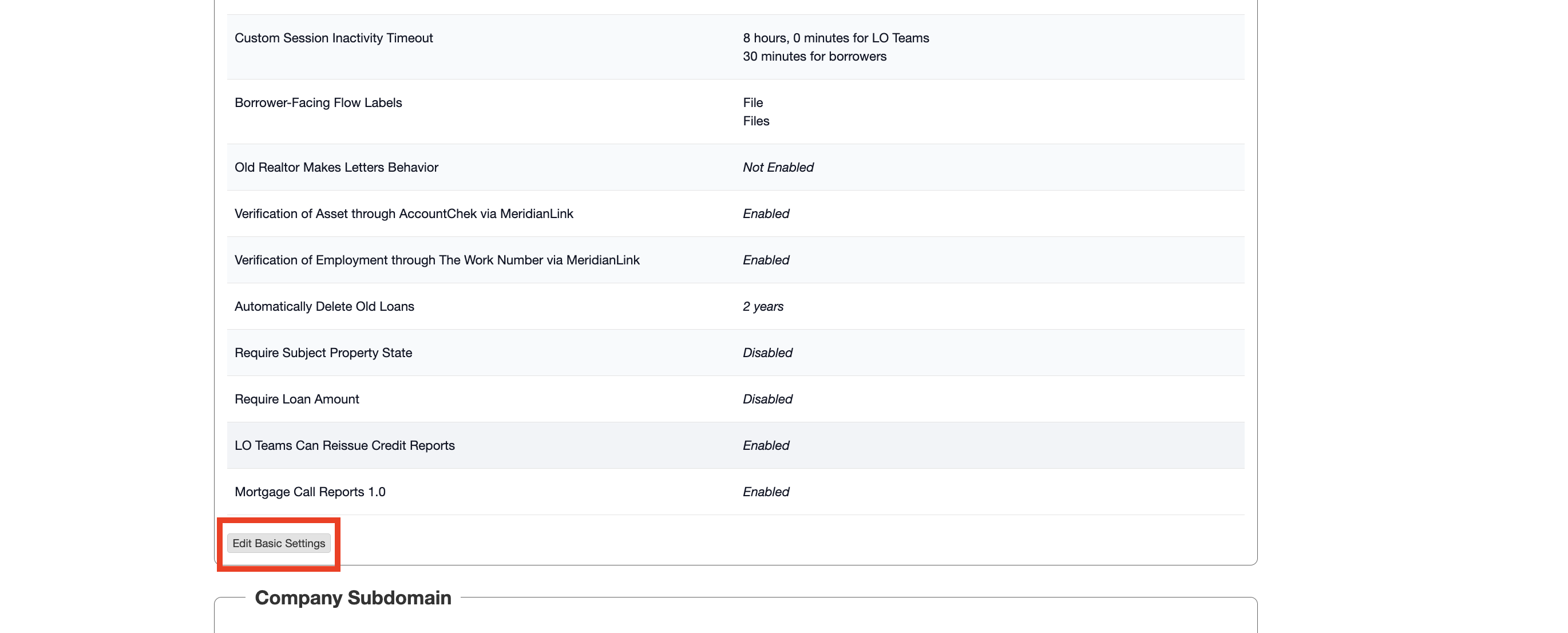
Task: Click the Custom Session Inactivity Timeout label
Action: coord(334,38)
